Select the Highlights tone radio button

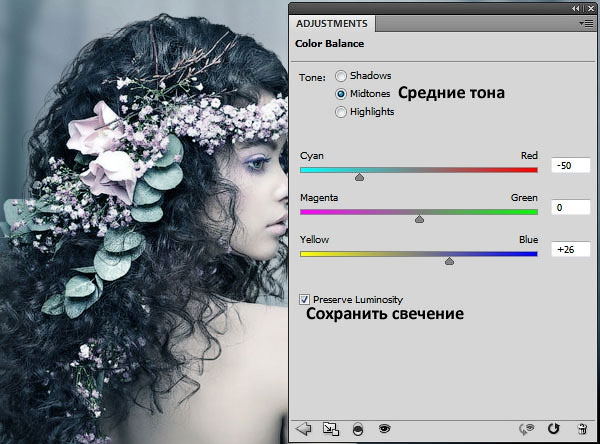point(341,112)
